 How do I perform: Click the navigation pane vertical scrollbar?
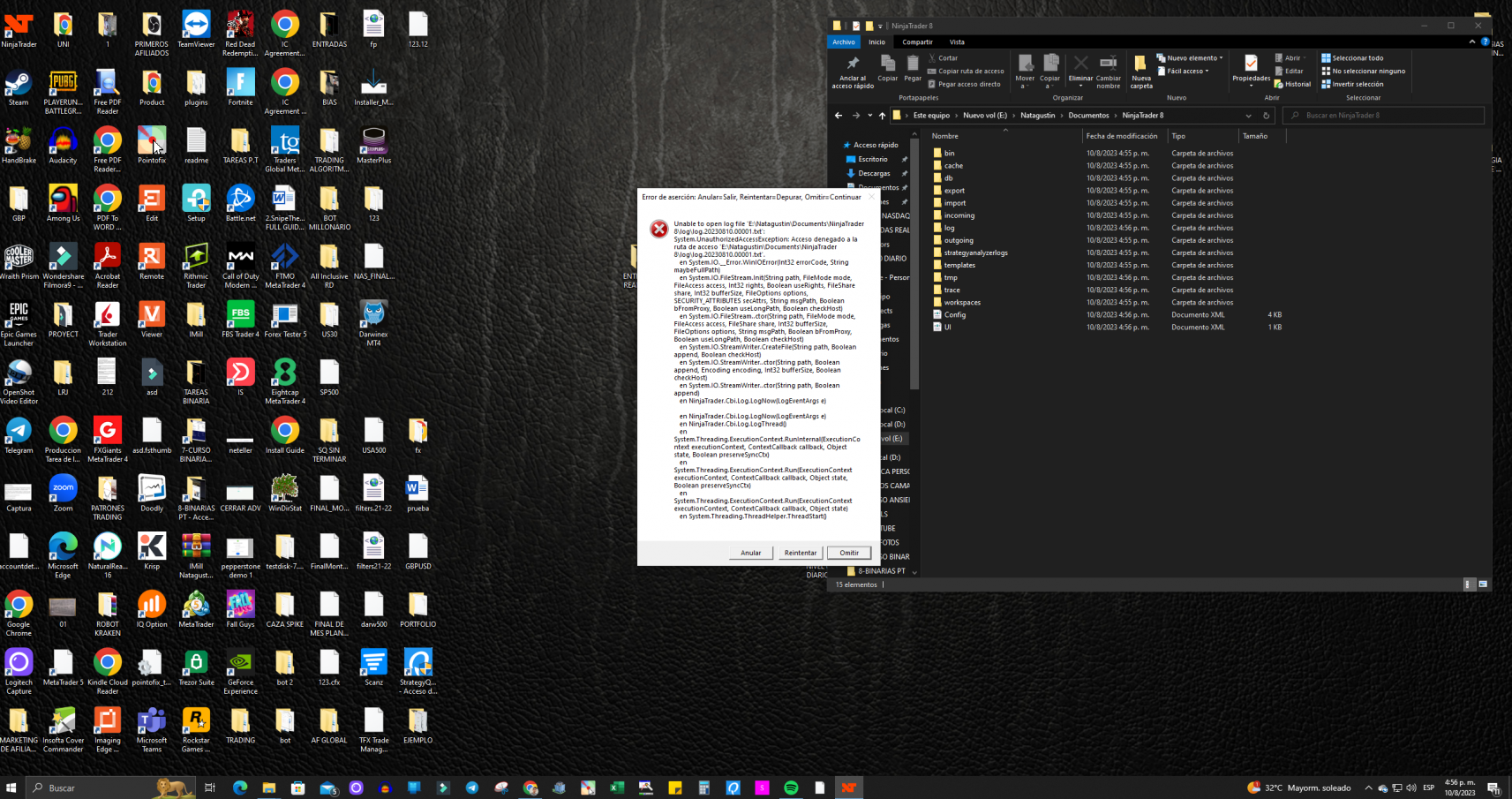(x=914, y=265)
